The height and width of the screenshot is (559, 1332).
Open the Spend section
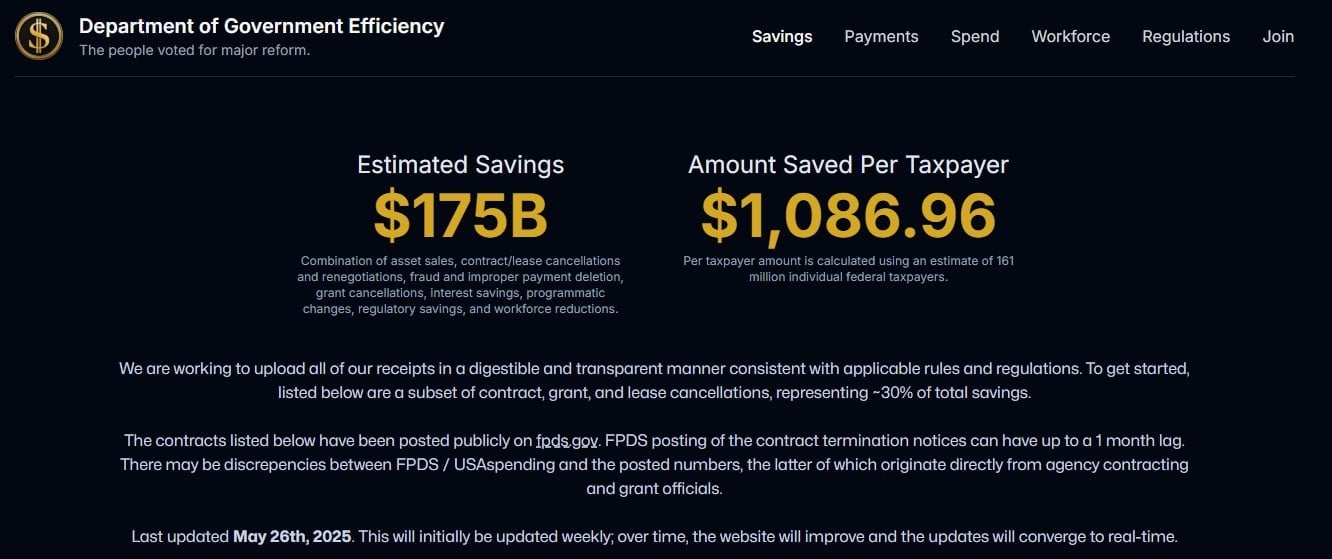point(975,36)
